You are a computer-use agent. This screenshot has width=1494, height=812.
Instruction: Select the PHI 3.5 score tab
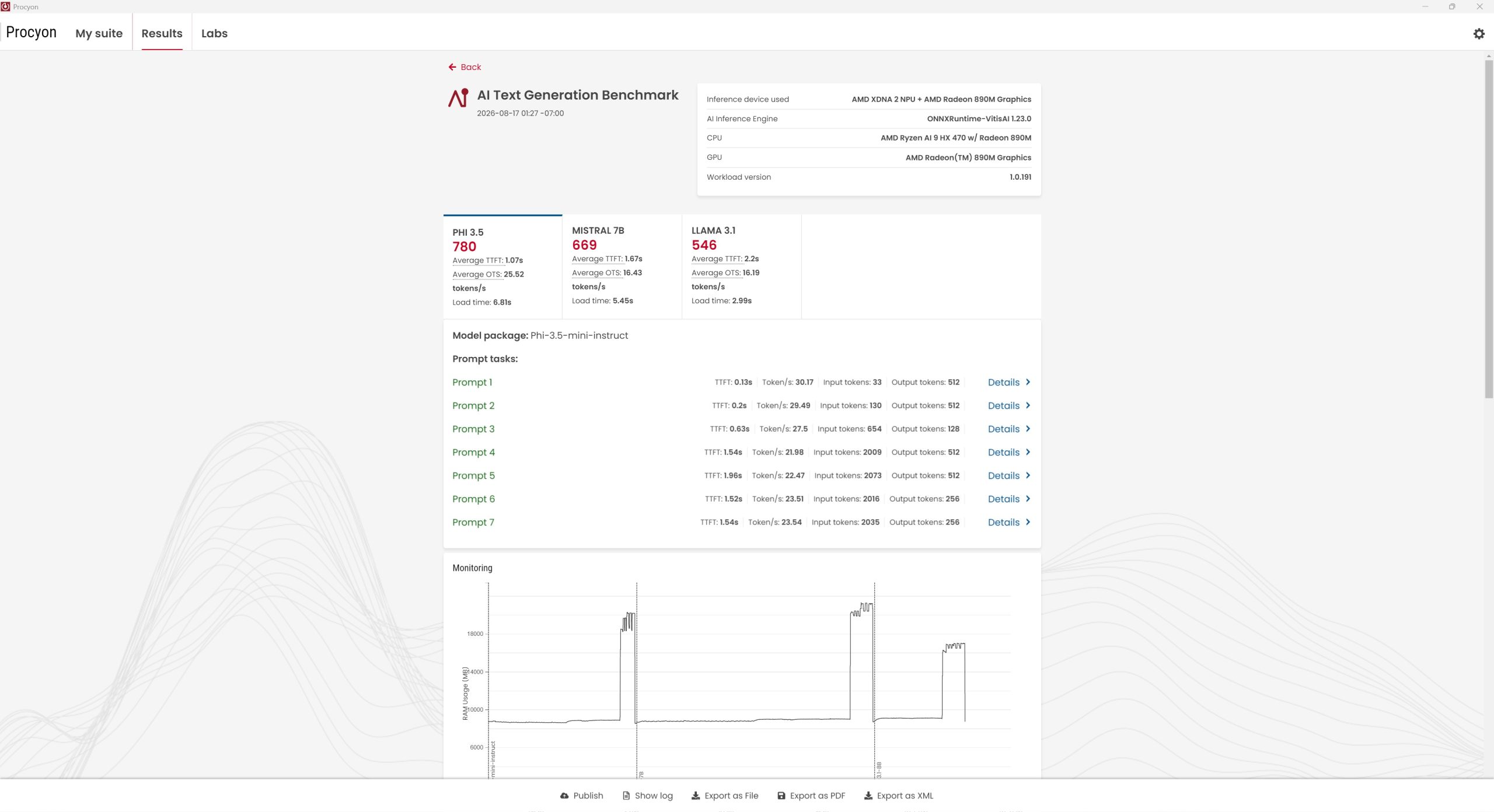click(502, 267)
